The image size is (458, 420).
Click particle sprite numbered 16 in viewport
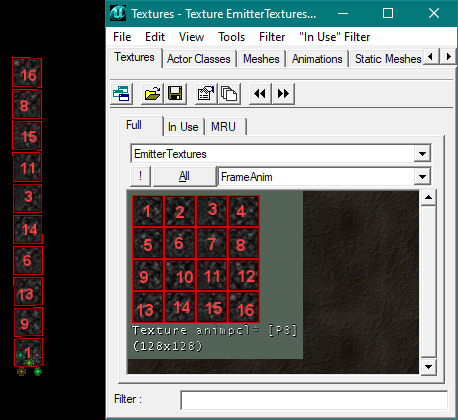27,73
